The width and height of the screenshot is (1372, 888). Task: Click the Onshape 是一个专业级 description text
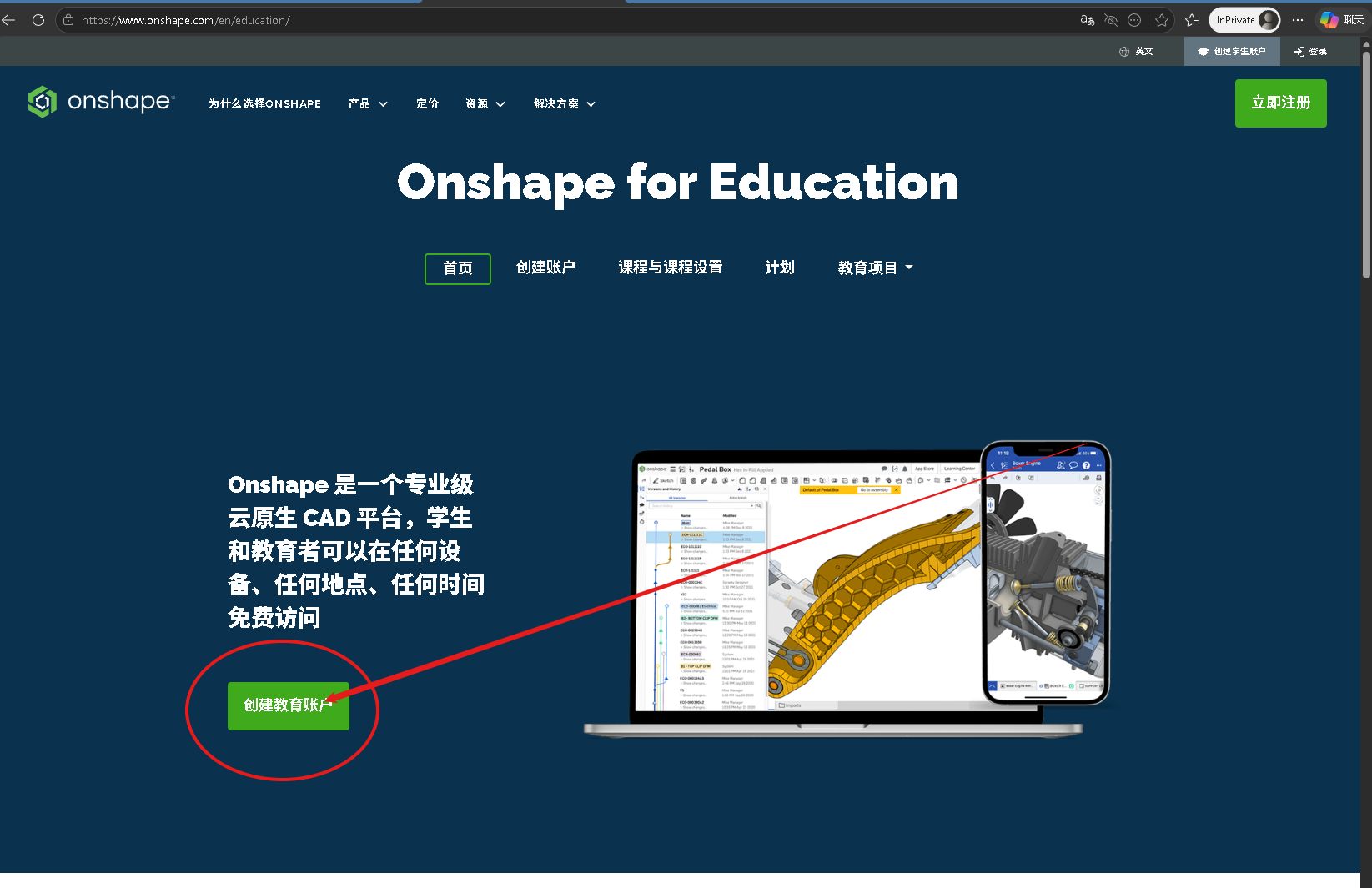[x=356, y=551]
